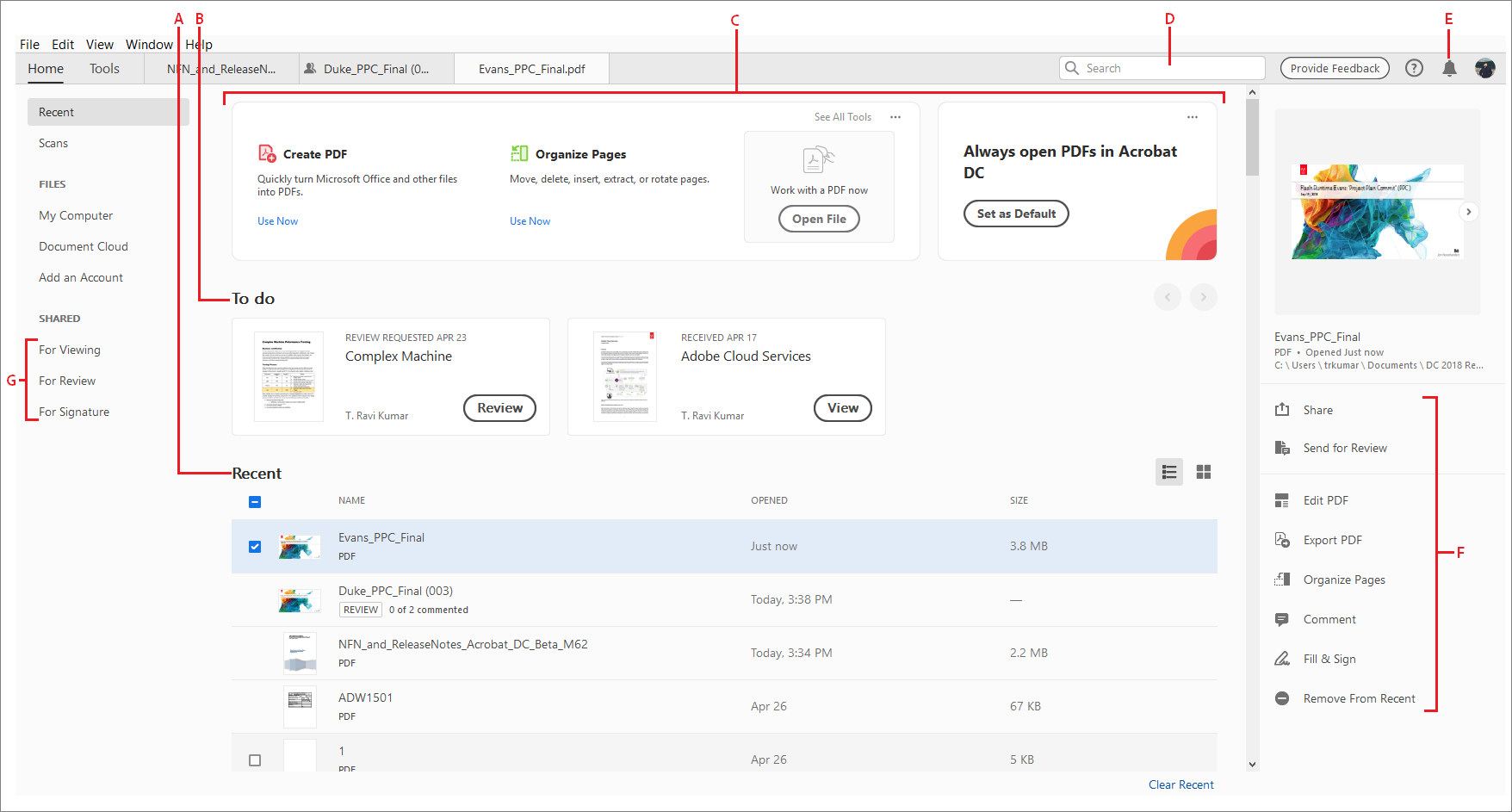
Task: Select For Viewing under Shared
Action: click(70, 350)
